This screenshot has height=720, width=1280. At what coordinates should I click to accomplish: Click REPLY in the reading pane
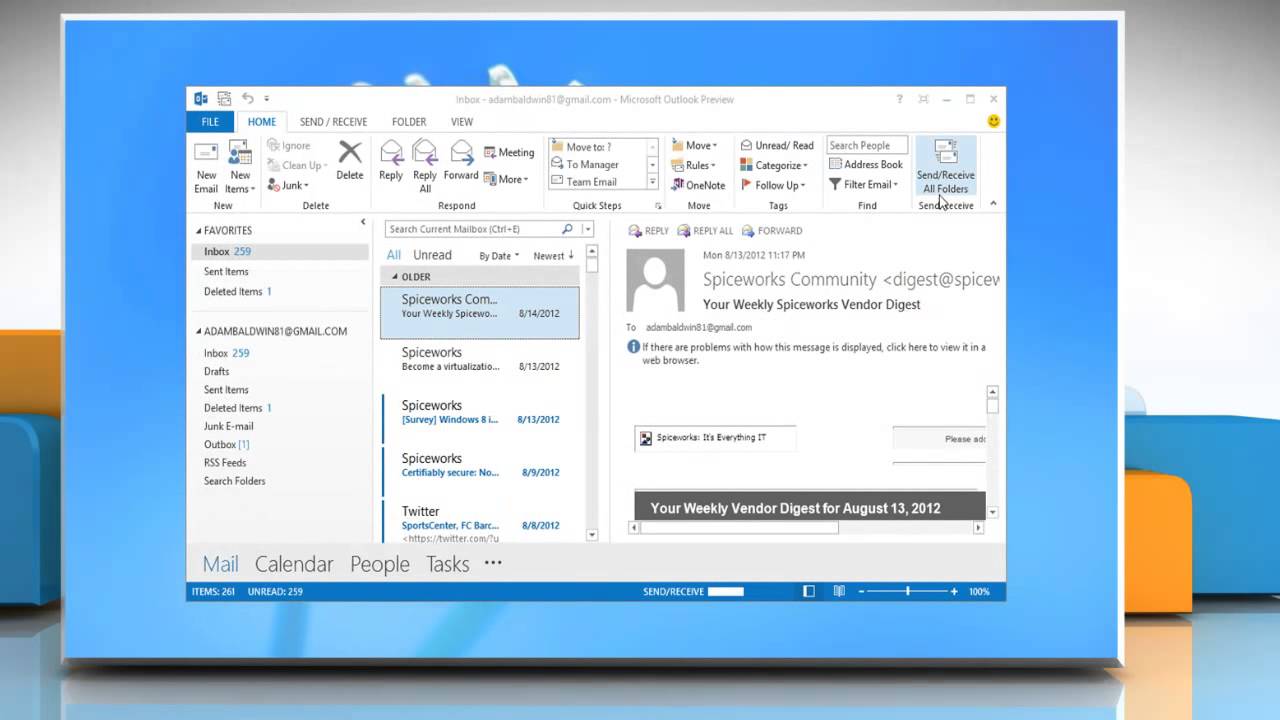(x=648, y=230)
